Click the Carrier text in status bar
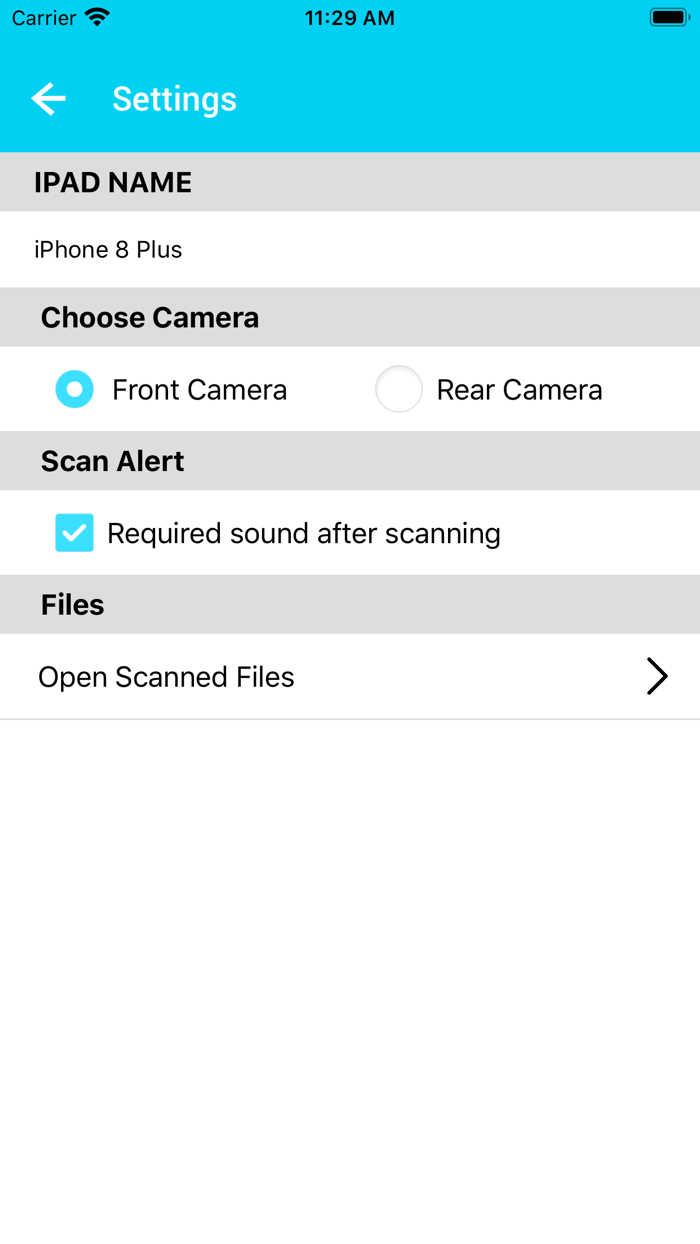The image size is (700, 1244). tap(44, 18)
